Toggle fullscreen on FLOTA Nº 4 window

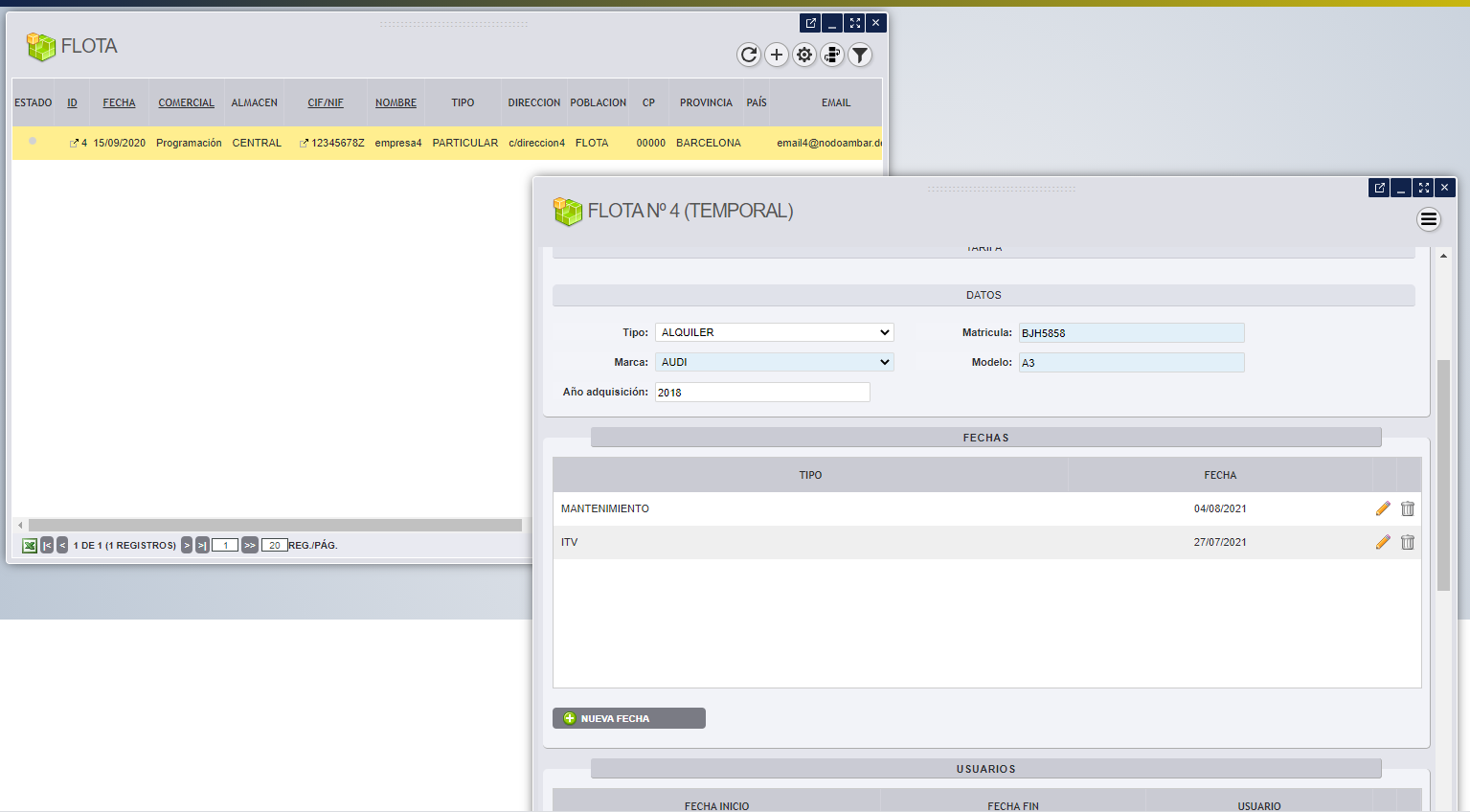pyautogui.click(x=1424, y=188)
